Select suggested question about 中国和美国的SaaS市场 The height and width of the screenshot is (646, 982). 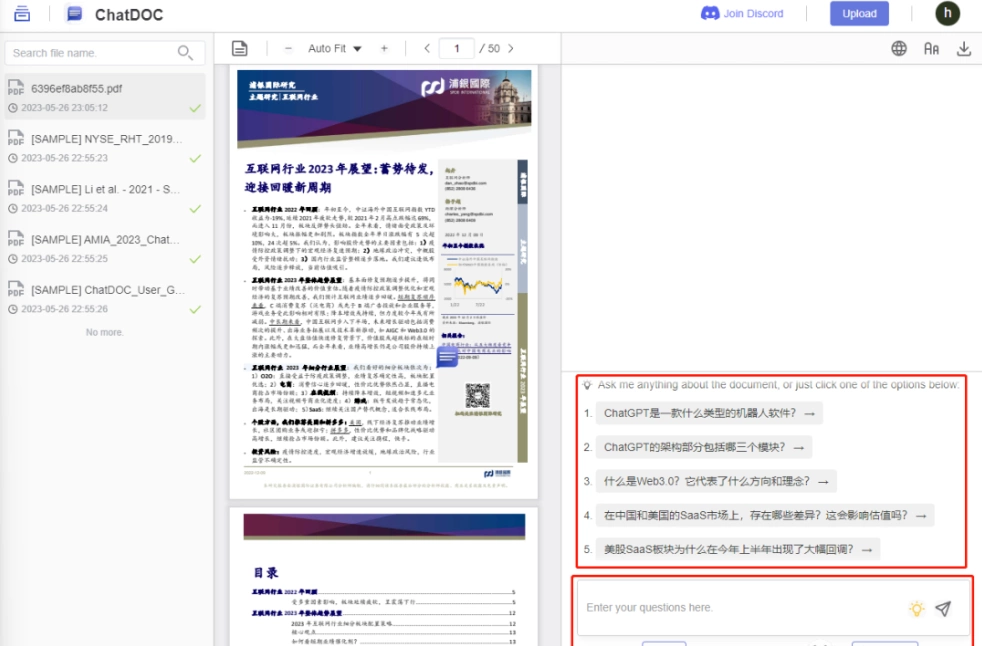tap(765, 515)
